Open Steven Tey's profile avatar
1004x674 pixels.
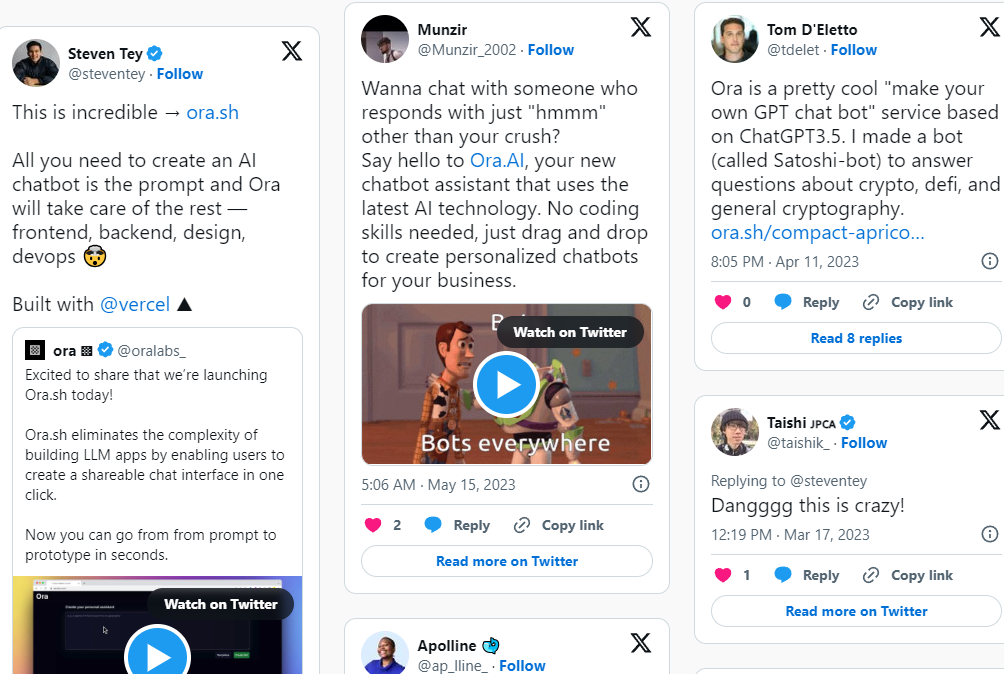tap(36, 63)
